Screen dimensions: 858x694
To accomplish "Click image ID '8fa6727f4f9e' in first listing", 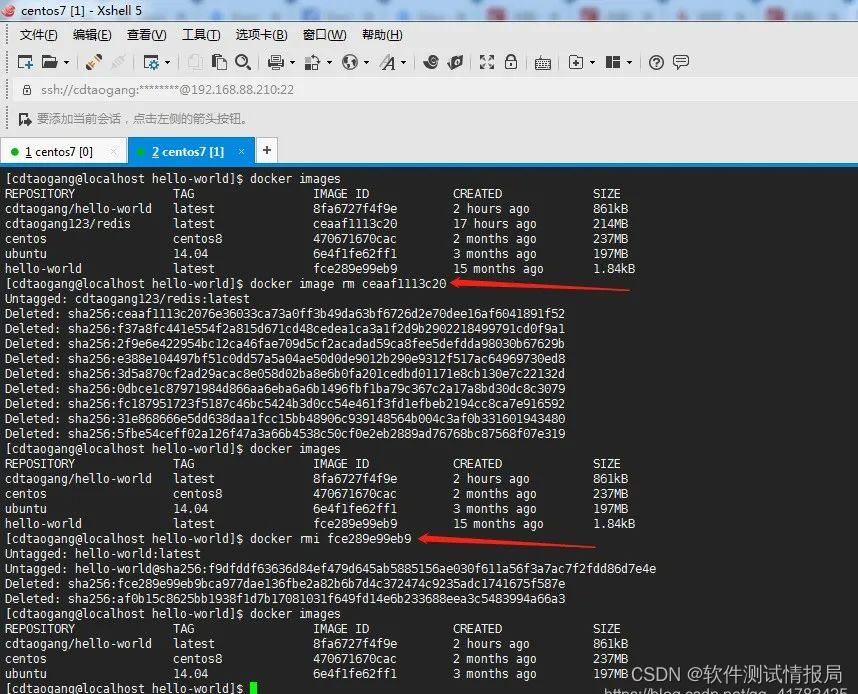I will click(355, 209).
